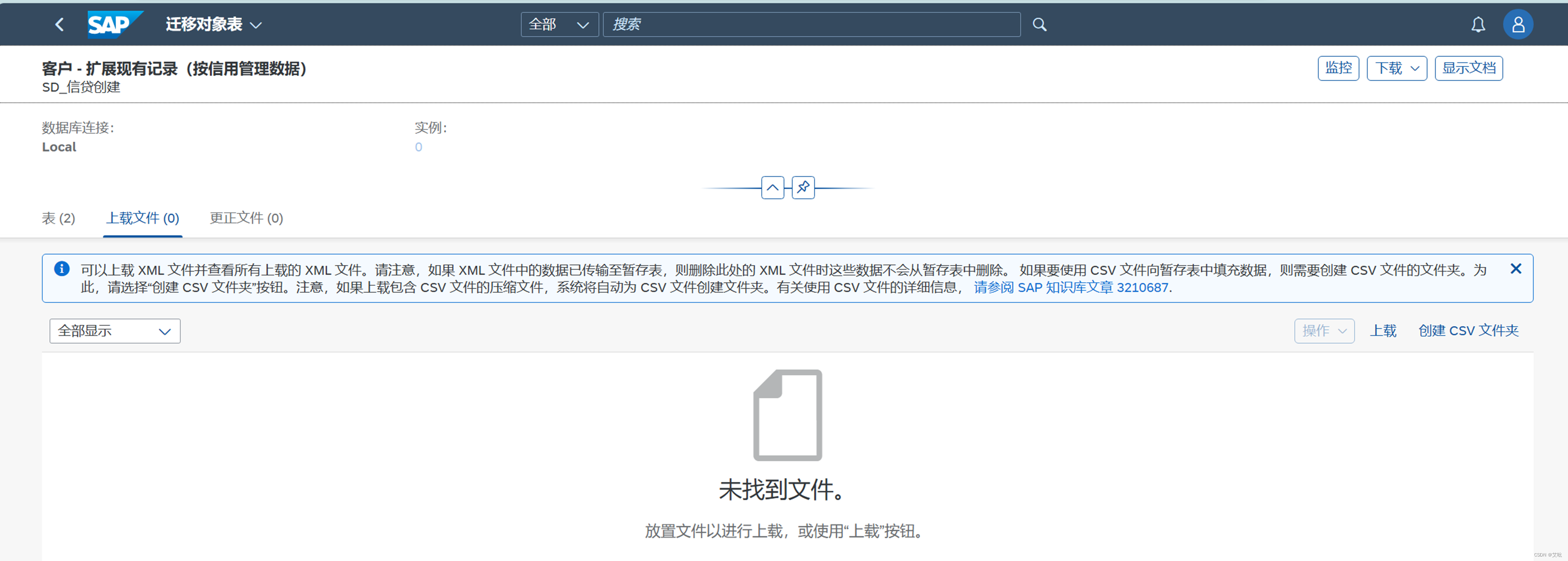Click the Local database connection value
The image size is (1568, 561).
59,147
